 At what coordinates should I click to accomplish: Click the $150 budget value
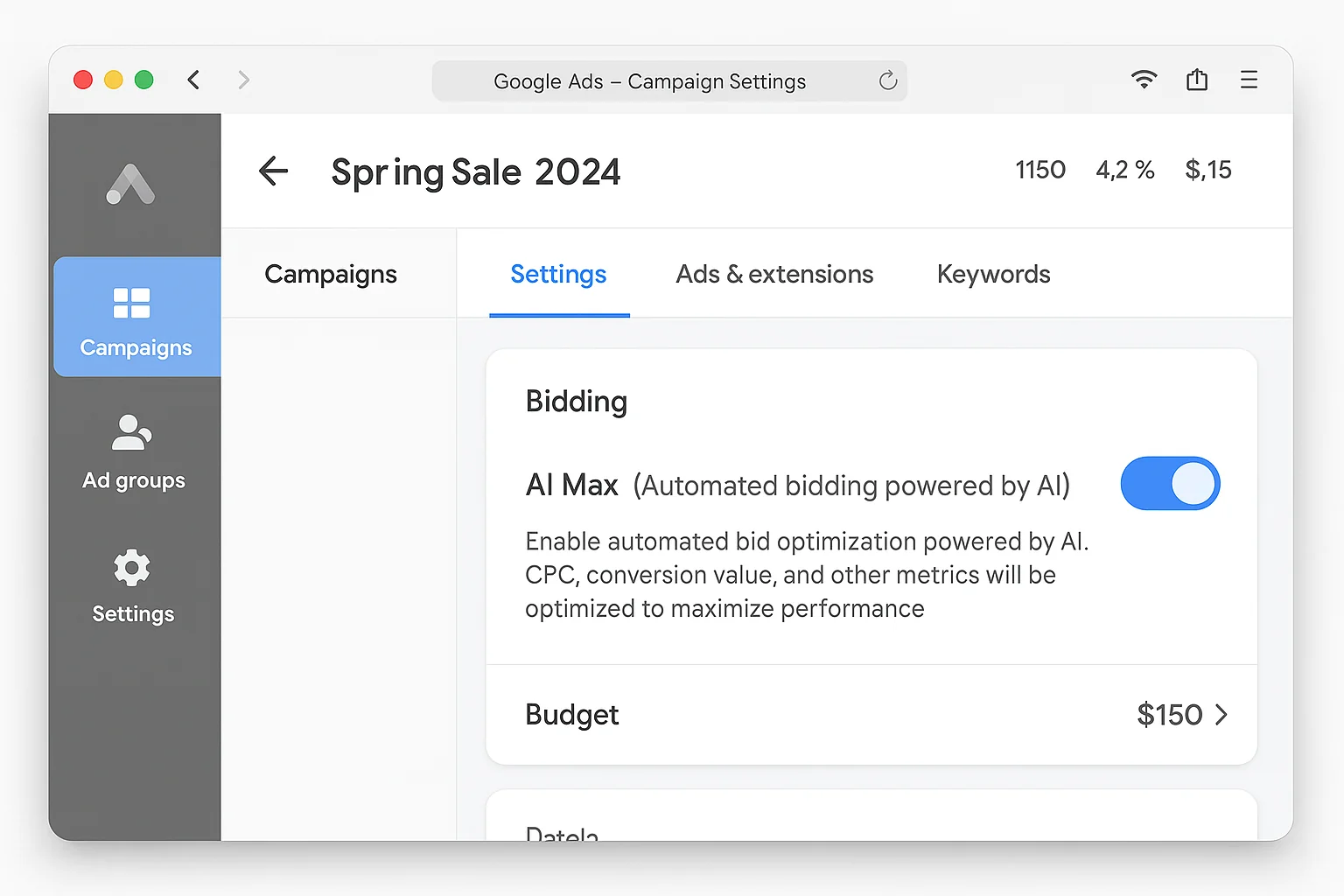pos(1168,715)
